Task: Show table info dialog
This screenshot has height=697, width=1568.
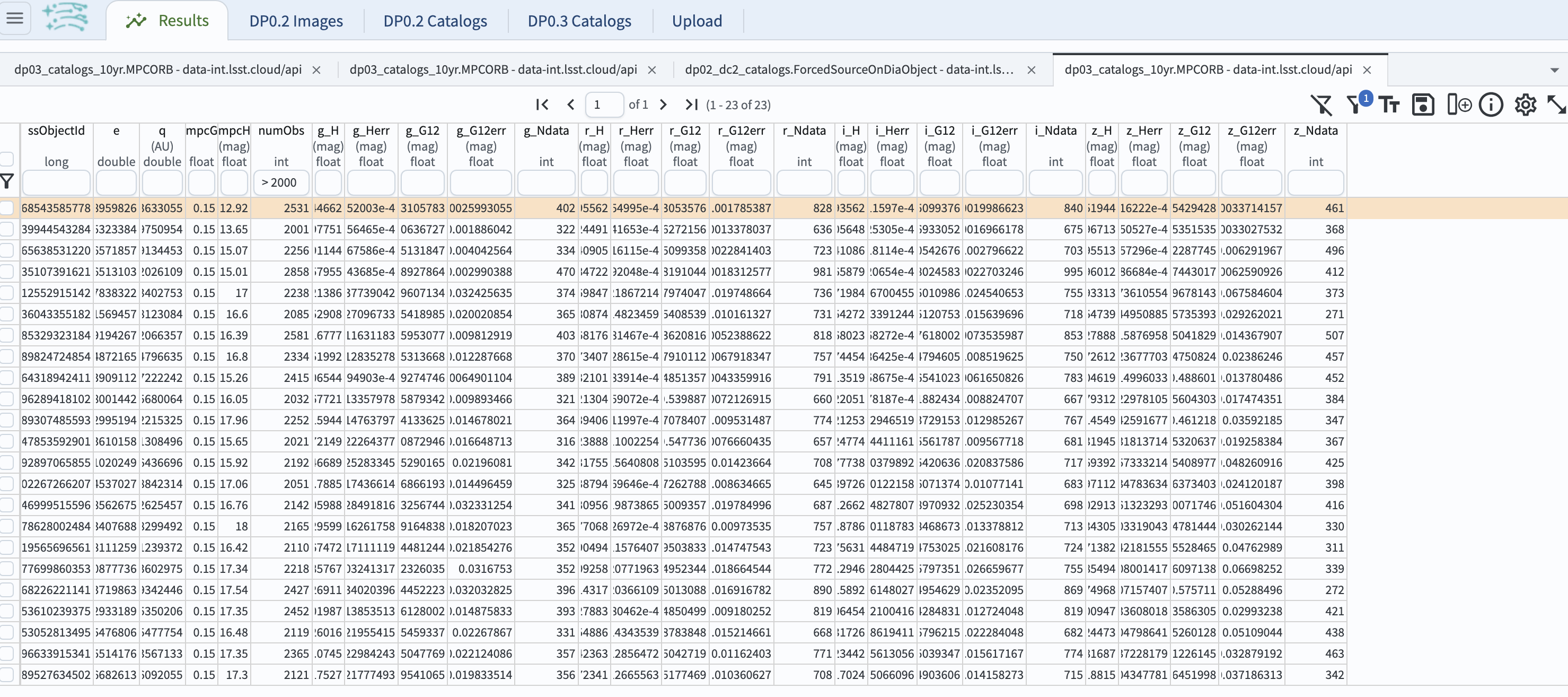Action: 1491,105
